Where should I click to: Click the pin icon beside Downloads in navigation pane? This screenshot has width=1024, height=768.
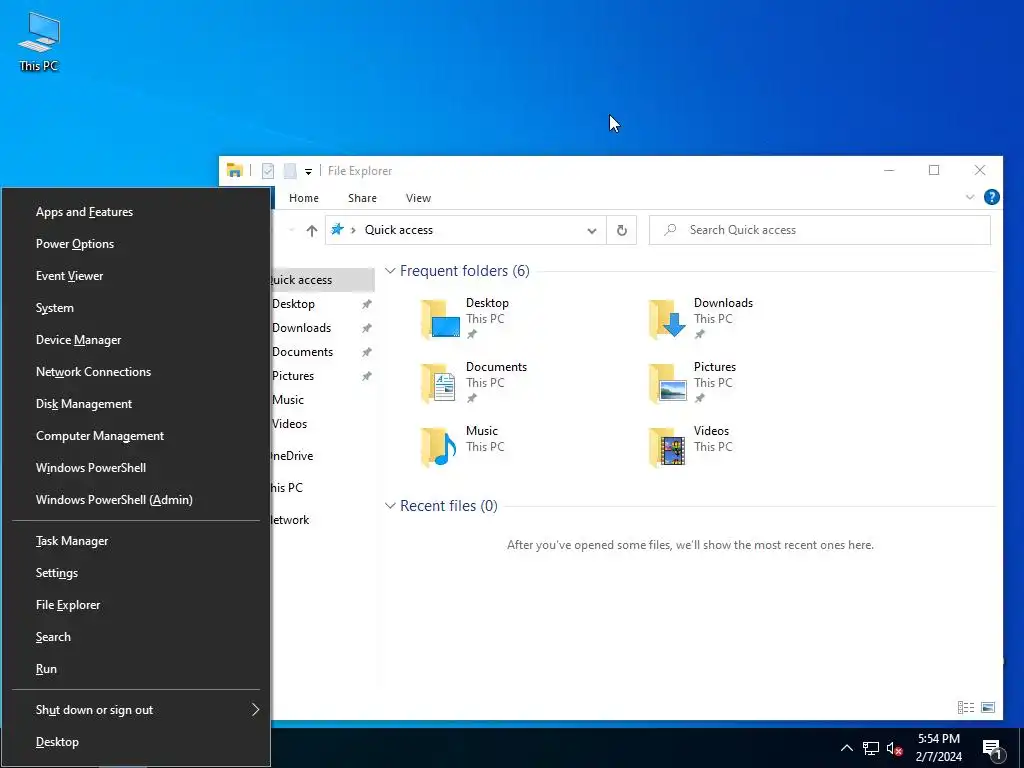[367, 328]
